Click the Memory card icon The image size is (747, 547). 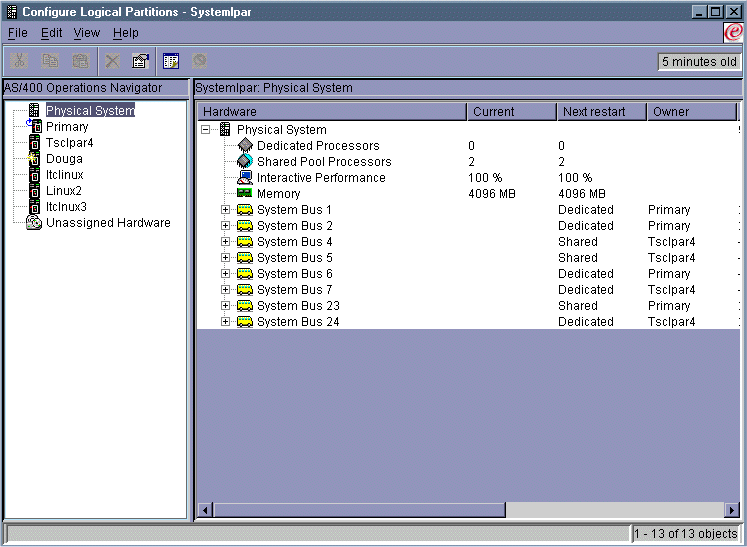click(245, 193)
